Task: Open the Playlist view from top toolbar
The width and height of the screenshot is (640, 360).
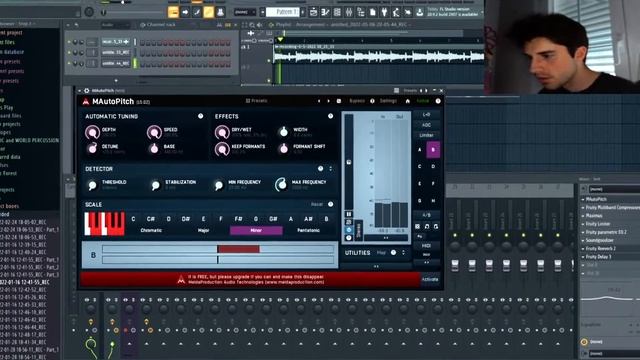Action: click(313, 12)
